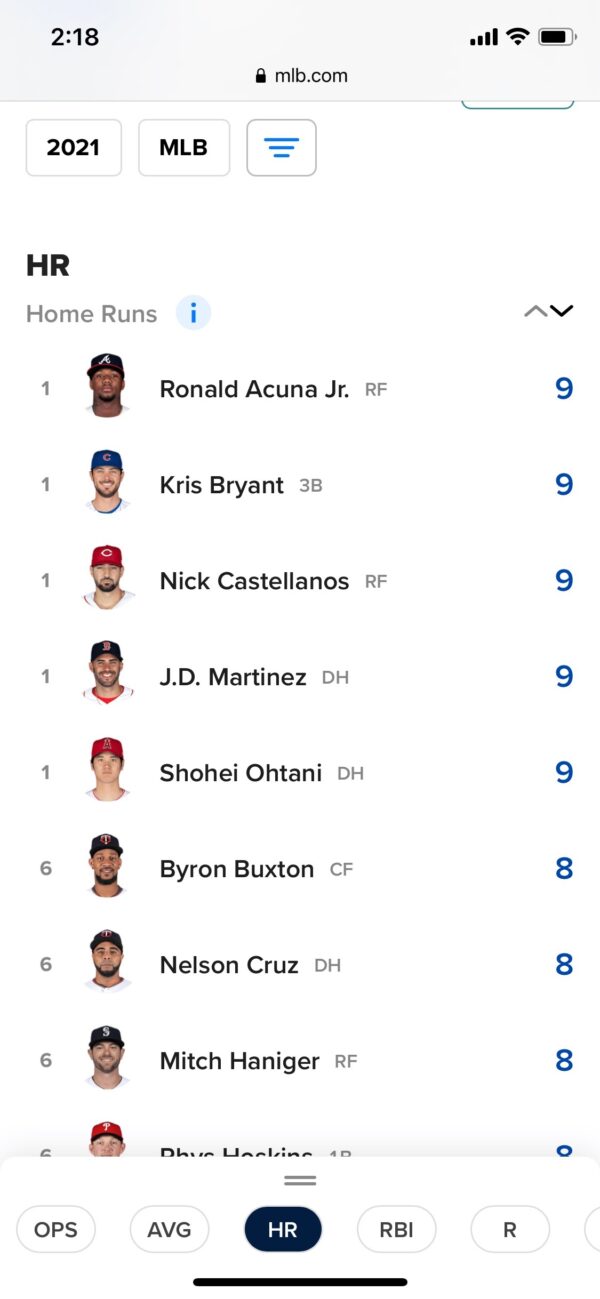
Task: Select the R runs stat tab
Action: pos(509,1230)
